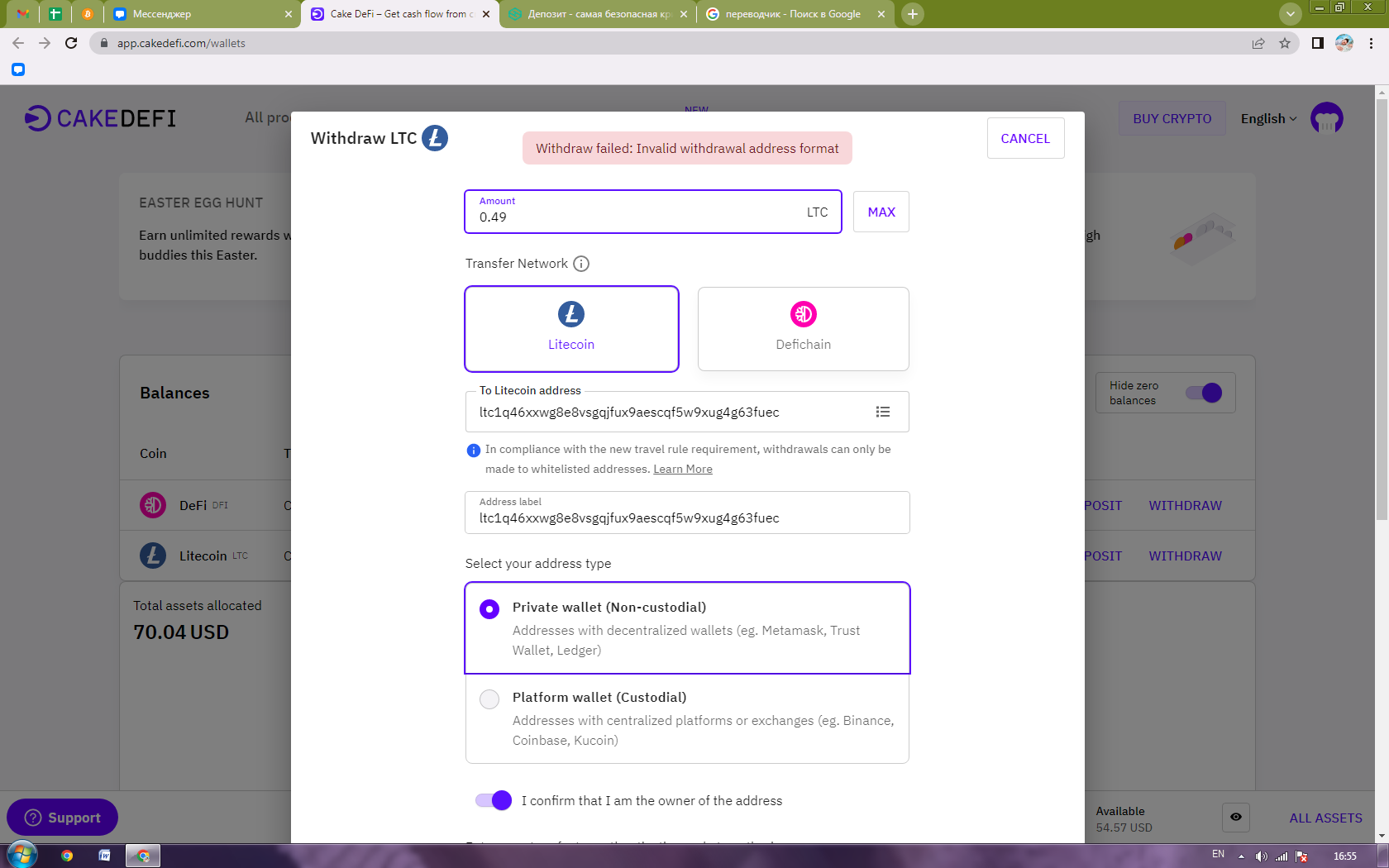The height and width of the screenshot is (868, 1389).
Task: Click the Support button
Action: [x=62, y=818]
